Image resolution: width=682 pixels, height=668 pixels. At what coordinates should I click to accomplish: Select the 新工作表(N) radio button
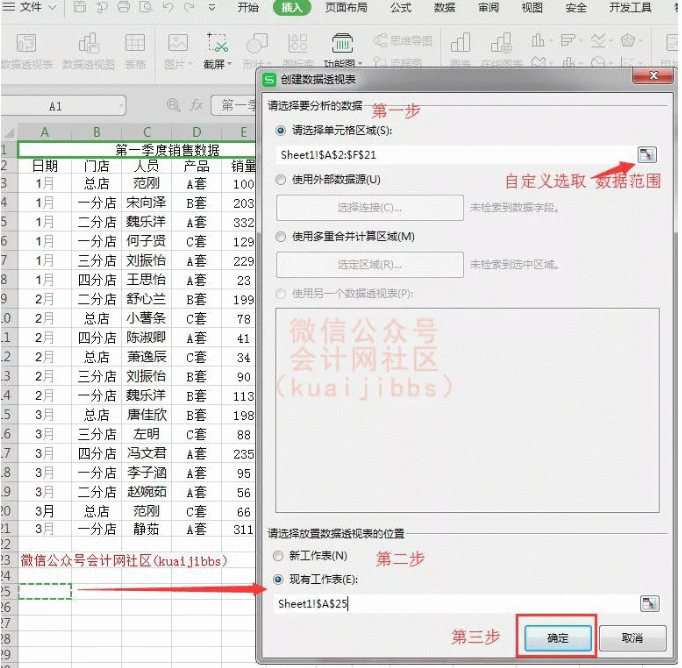tap(278, 556)
